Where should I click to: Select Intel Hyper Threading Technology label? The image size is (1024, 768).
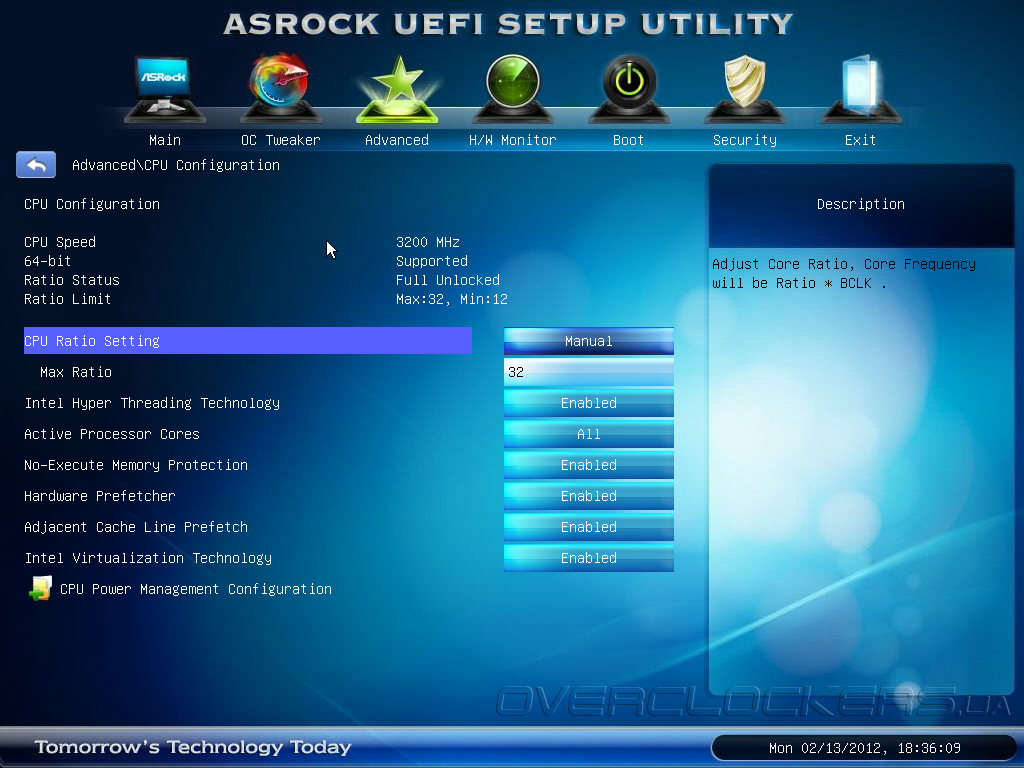click(x=152, y=403)
